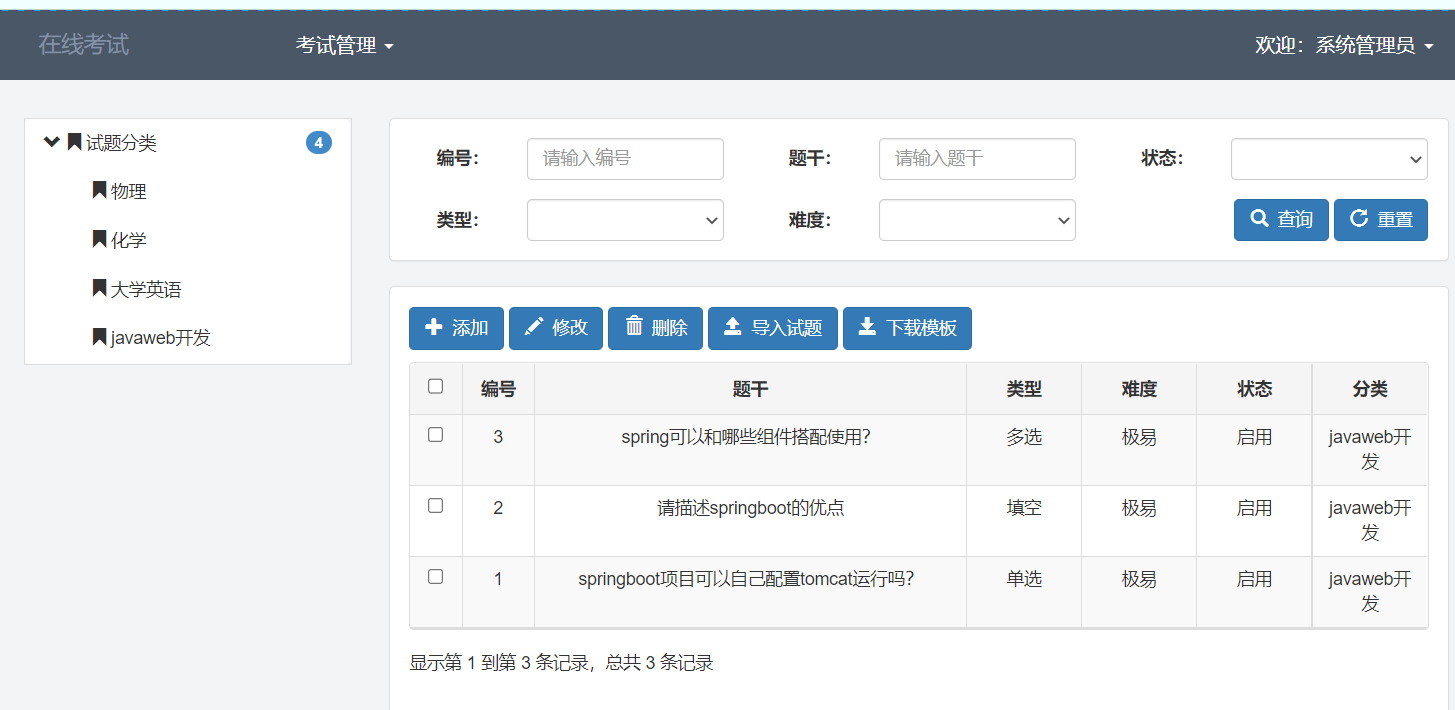
Task: Click the badge showing 4 categories
Action: tap(319, 141)
